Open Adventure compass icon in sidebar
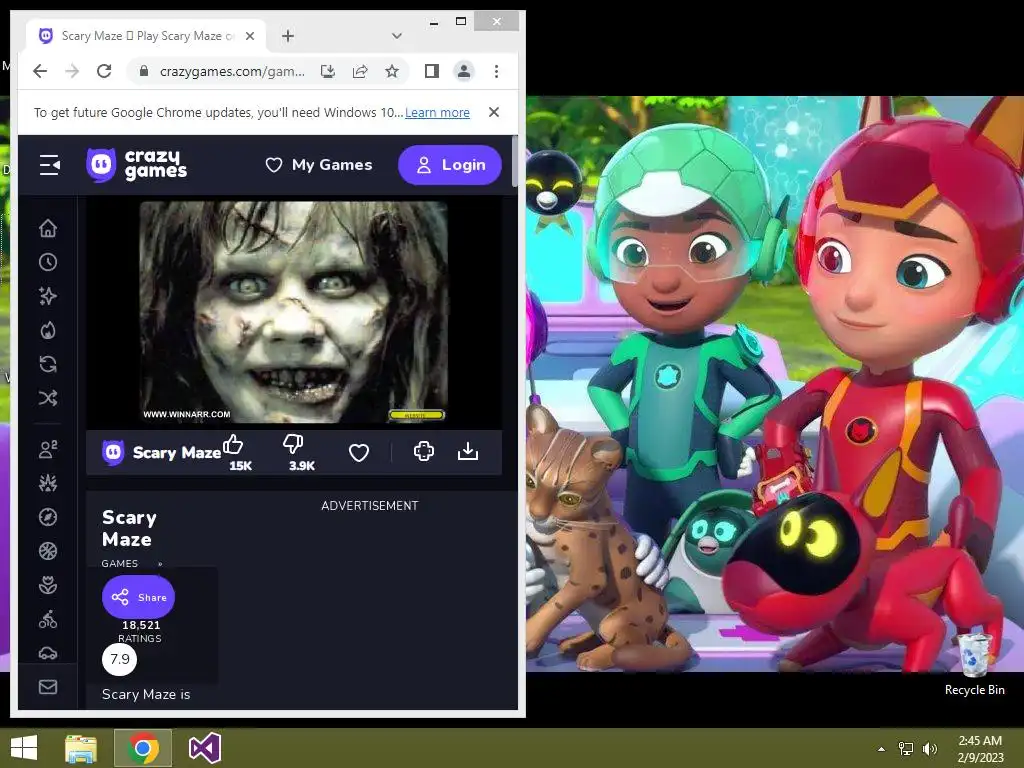Image resolution: width=1024 pixels, height=768 pixels. point(48,517)
